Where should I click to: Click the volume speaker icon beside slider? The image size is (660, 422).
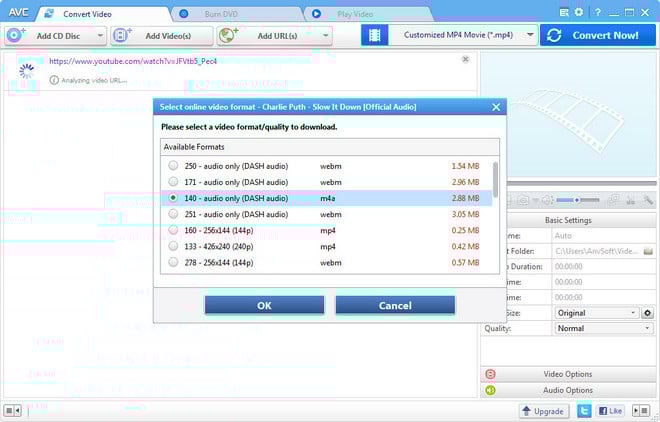(x=547, y=200)
